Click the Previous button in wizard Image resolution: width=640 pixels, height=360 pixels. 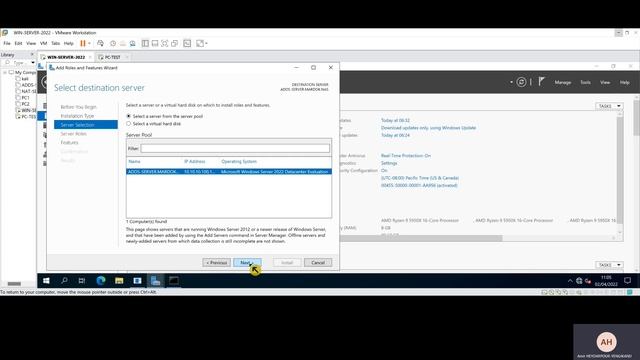[x=216, y=262]
